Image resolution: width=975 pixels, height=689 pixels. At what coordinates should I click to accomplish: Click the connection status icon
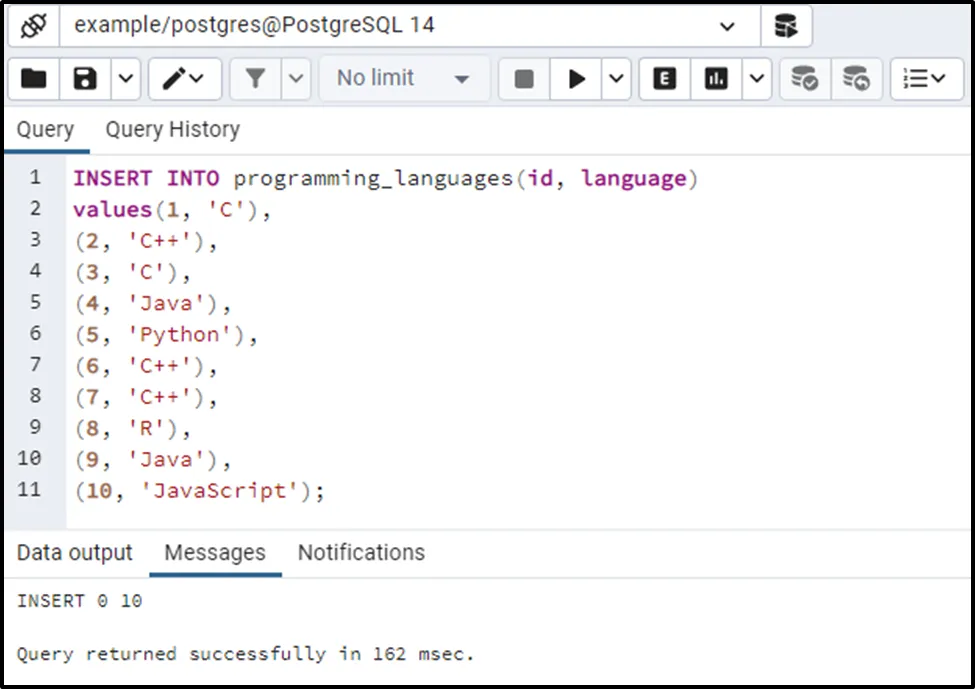click(33, 26)
